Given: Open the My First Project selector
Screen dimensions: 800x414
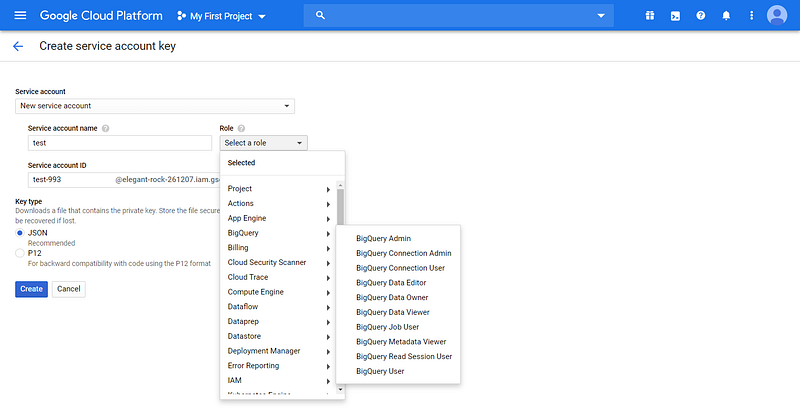Looking at the screenshot, I should click(x=221, y=16).
